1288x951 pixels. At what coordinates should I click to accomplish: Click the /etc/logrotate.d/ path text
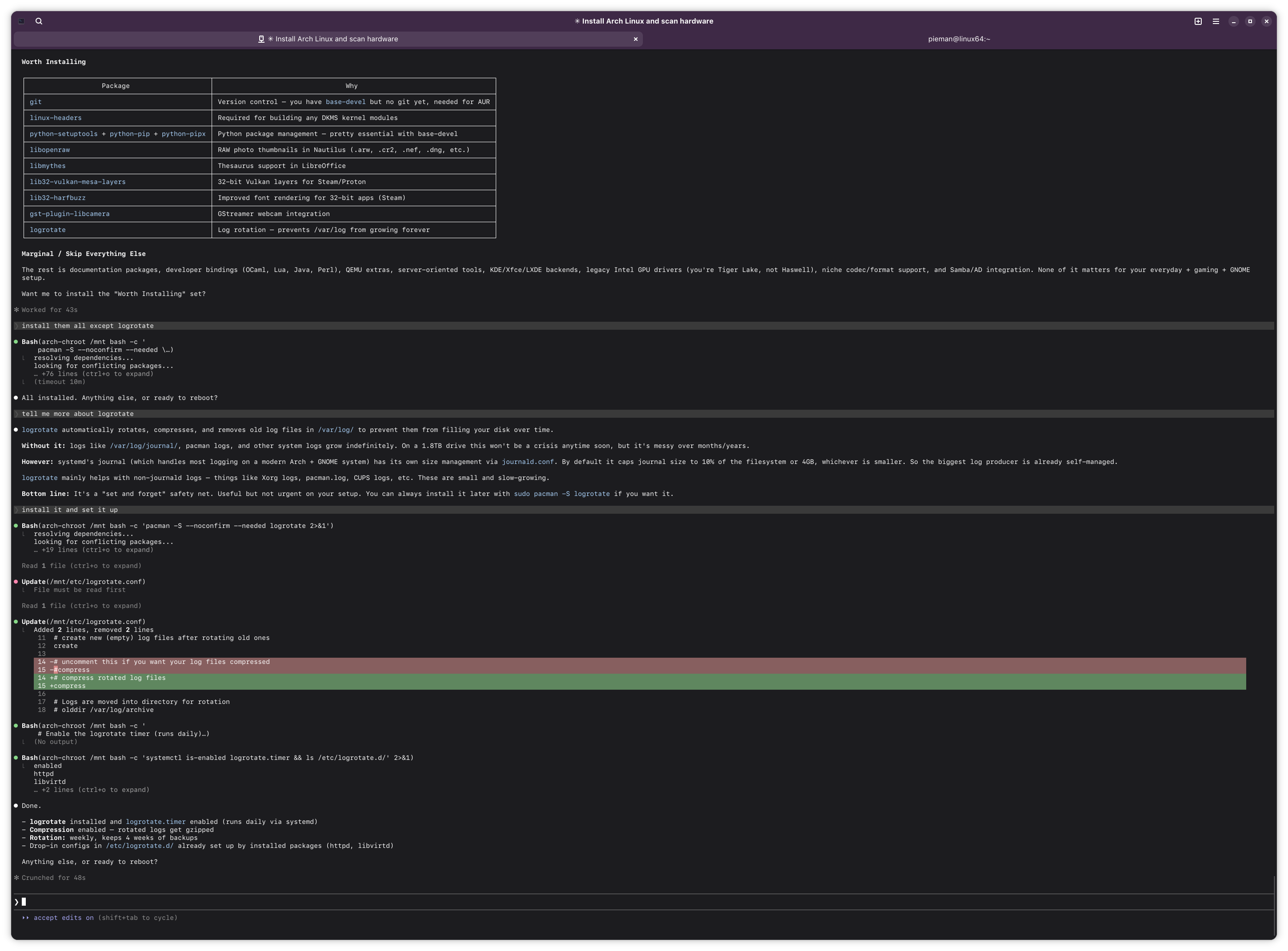[139, 846]
